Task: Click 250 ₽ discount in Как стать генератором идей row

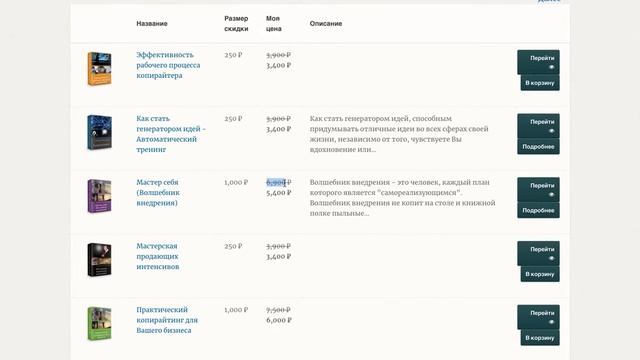Action: [233, 118]
